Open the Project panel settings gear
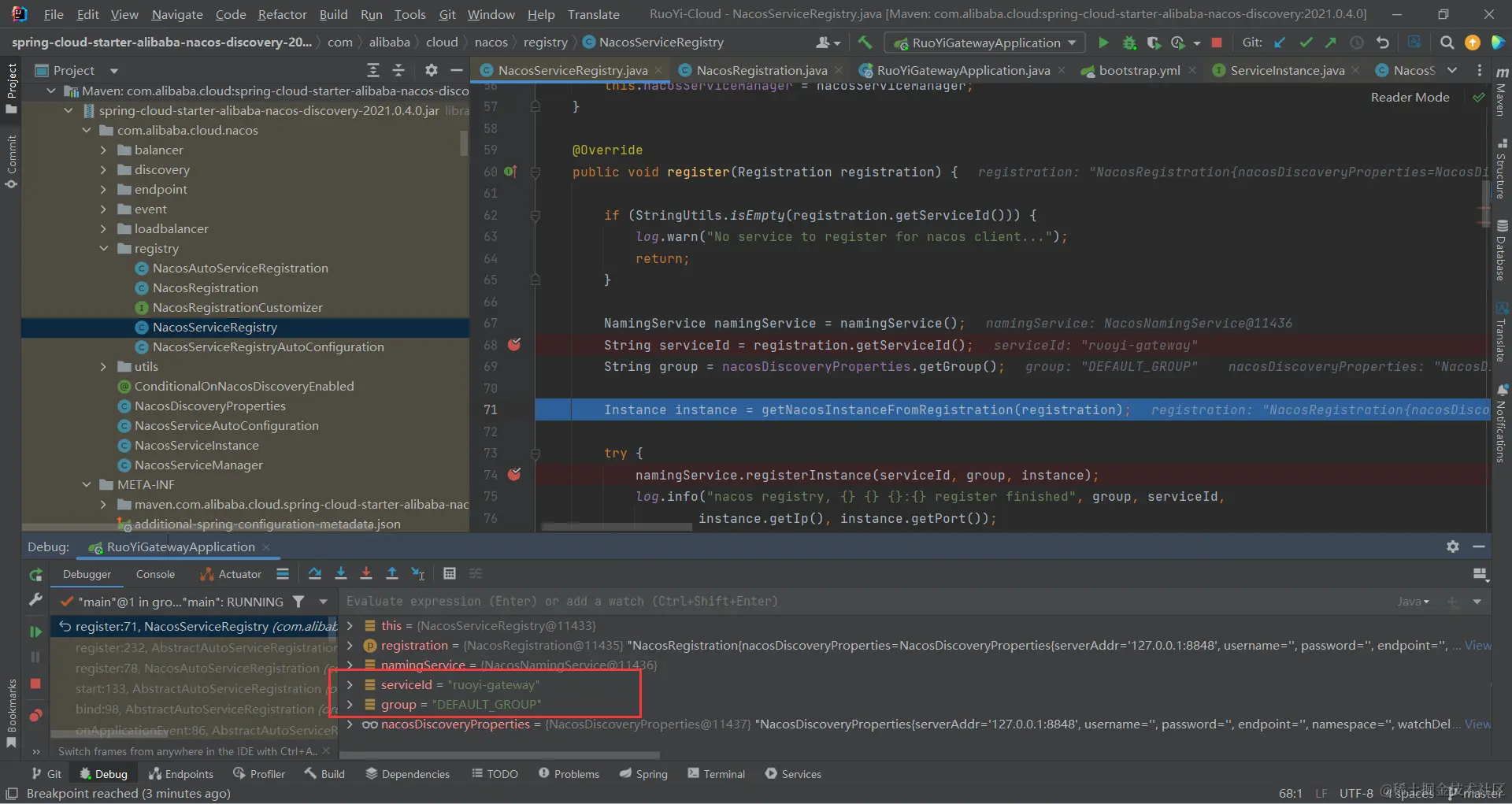This screenshot has height=804, width=1512. (x=431, y=70)
